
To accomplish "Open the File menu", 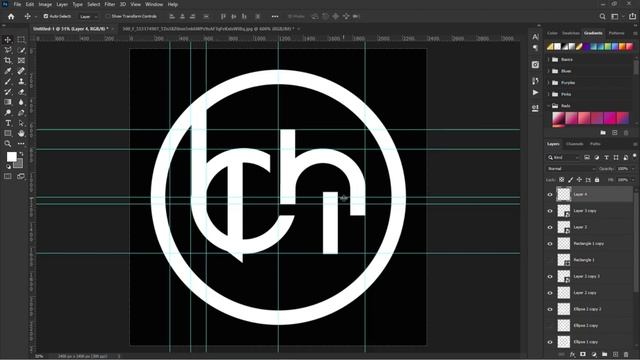I will click(x=17, y=4).
